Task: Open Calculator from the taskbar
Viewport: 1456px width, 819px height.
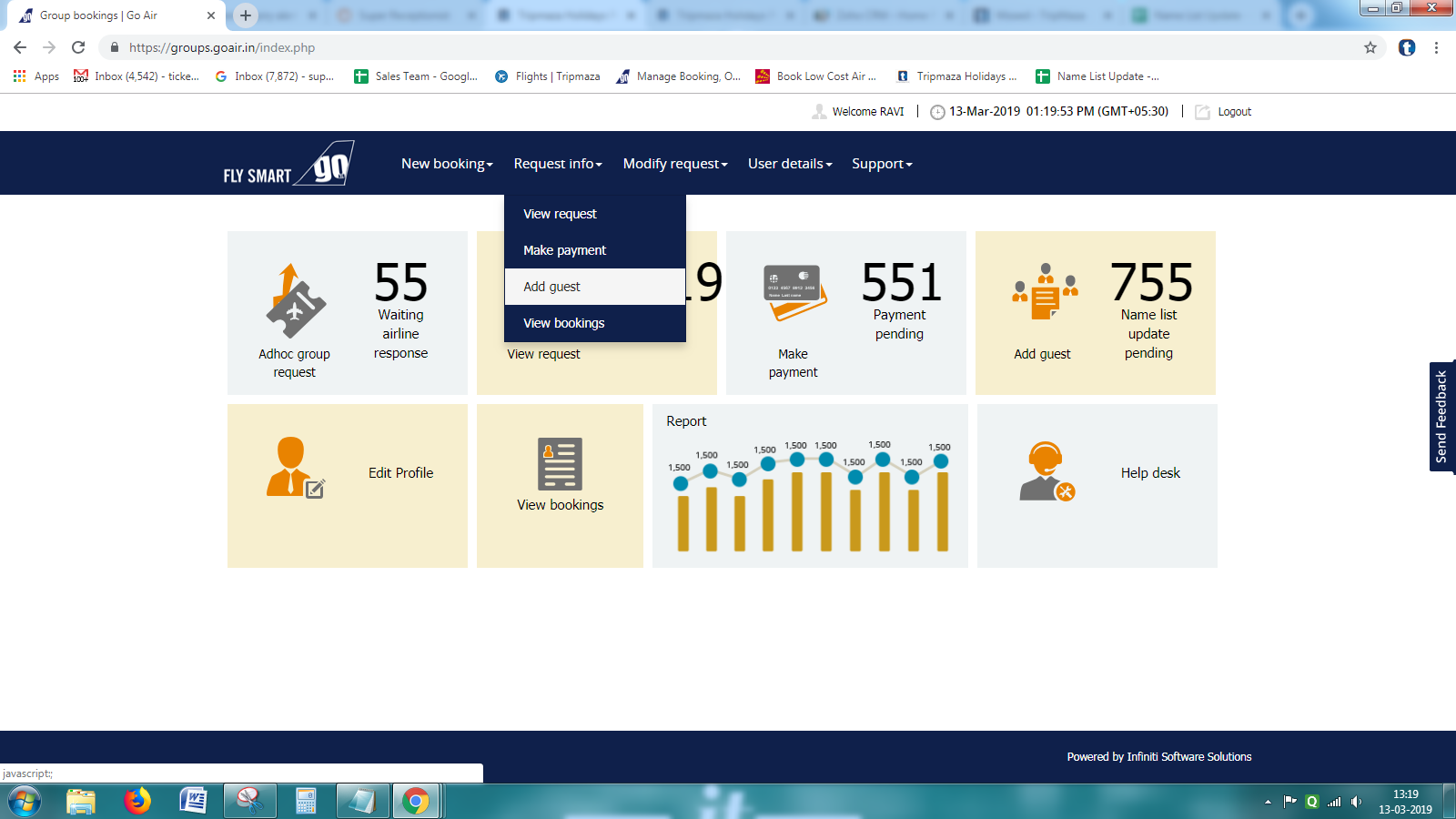Action: pos(306,801)
